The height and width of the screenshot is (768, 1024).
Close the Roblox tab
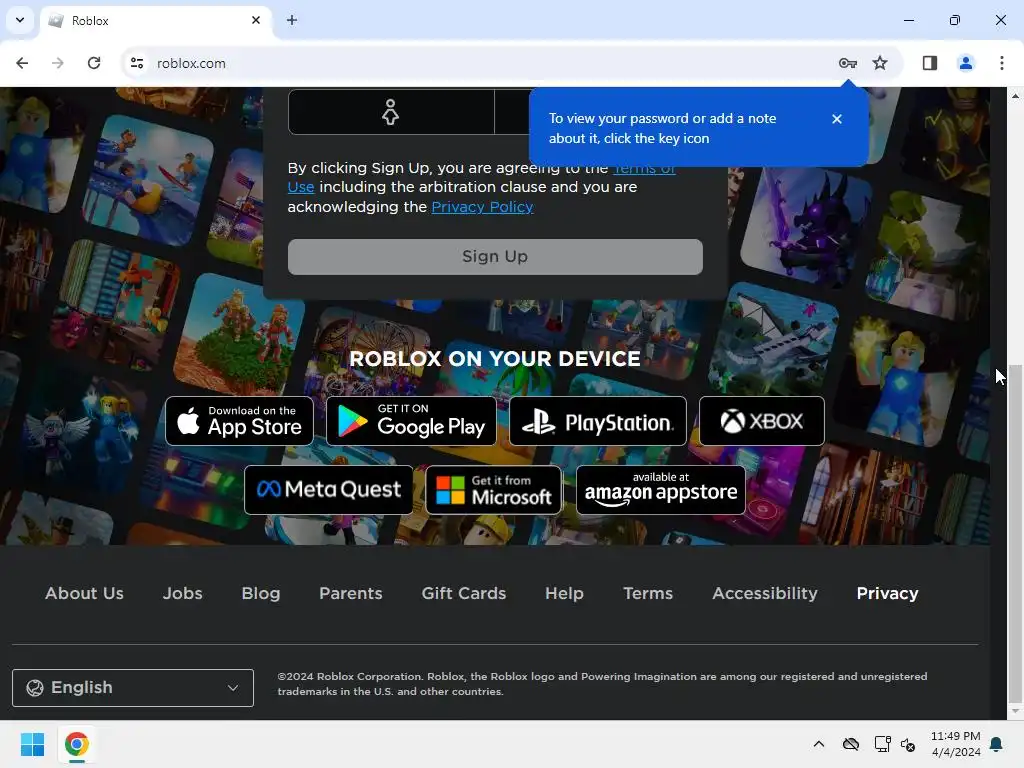256,20
